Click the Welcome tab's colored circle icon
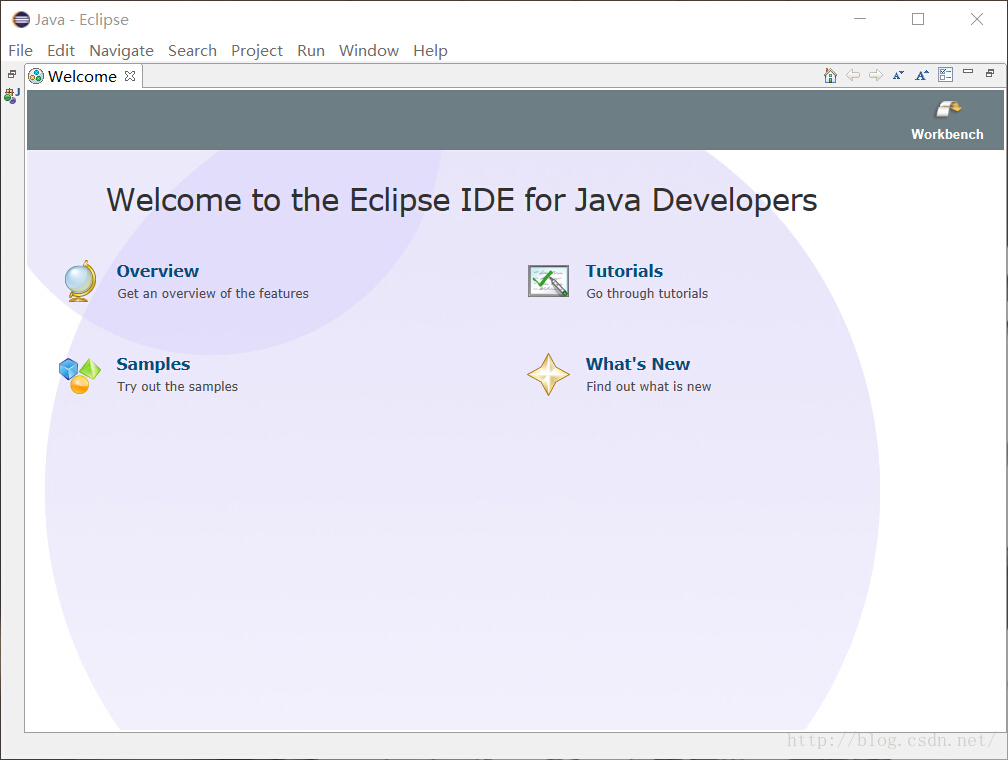 (36, 77)
